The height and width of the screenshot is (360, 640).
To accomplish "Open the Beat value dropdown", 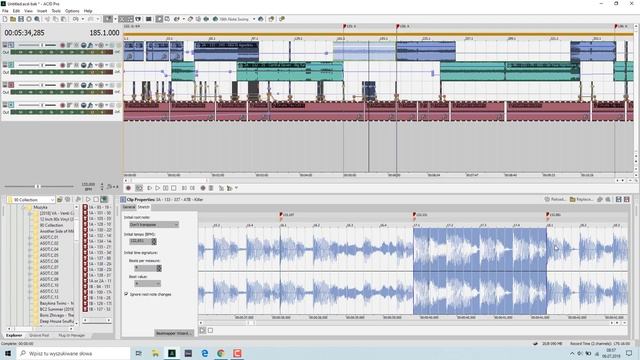I will (x=147, y=283).
